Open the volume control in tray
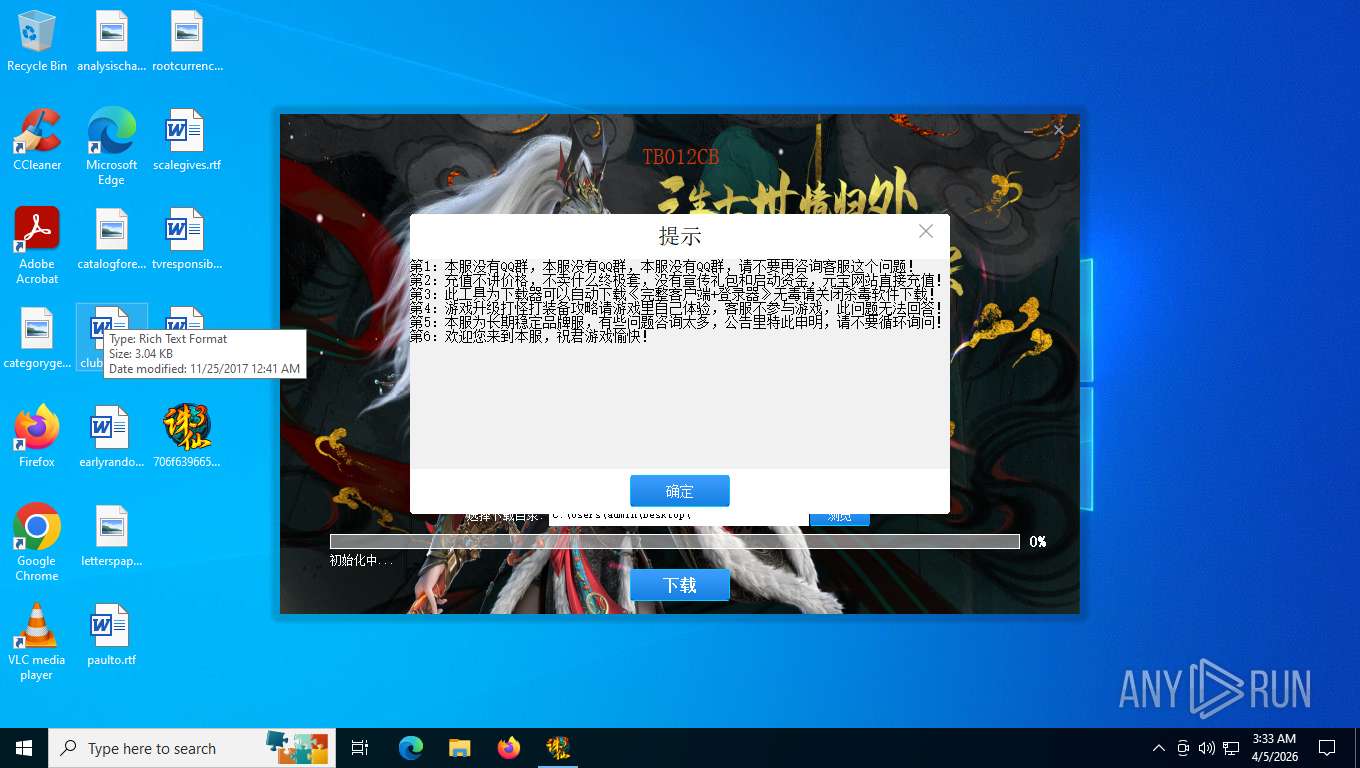The width and height of the screenshot is (1360, 768). pyautogui.click(x=1207, y=748)
